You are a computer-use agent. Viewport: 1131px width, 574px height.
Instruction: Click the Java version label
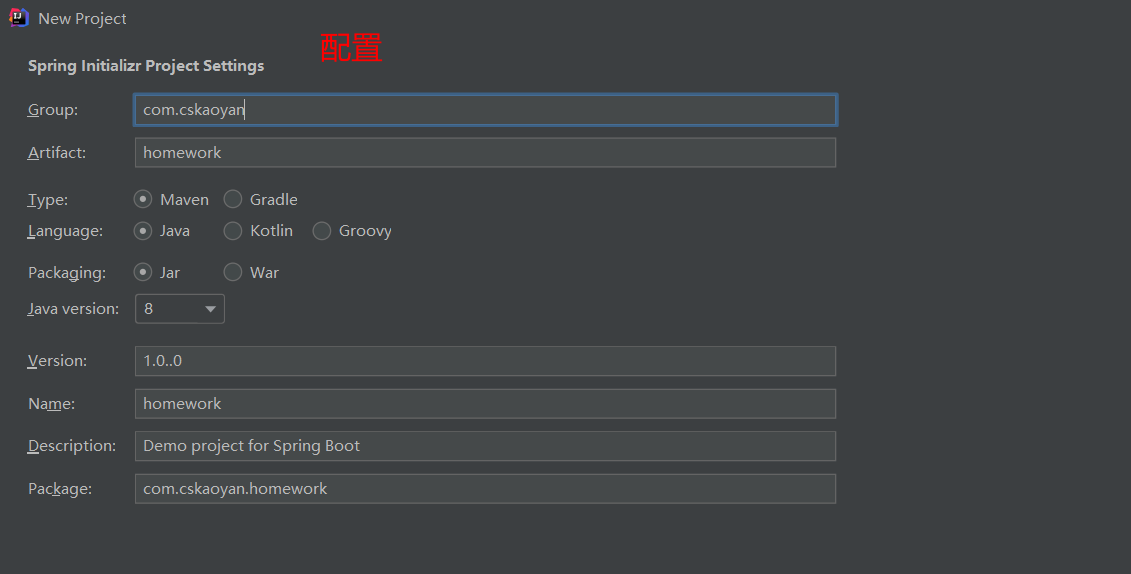pos(73,309)
